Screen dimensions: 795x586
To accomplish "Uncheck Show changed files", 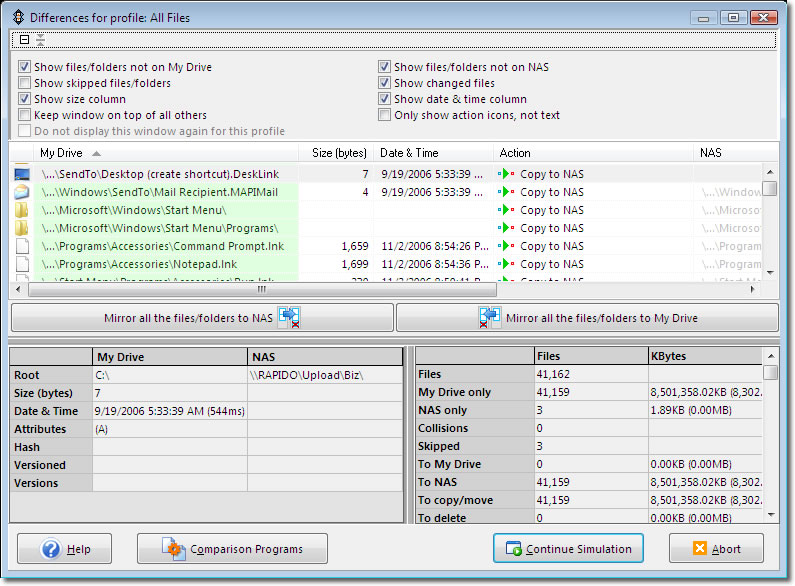I will tap(384, 83).
